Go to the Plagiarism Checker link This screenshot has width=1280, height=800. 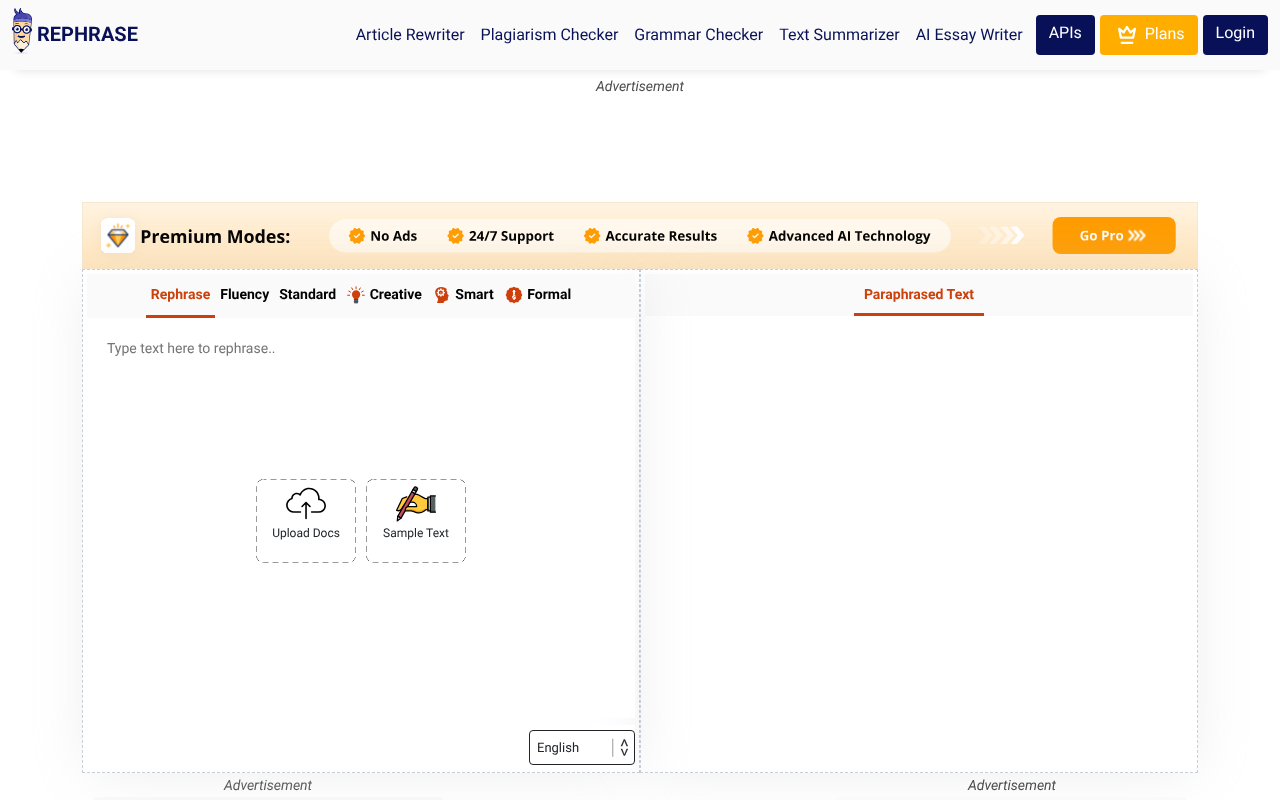point(549,35)
